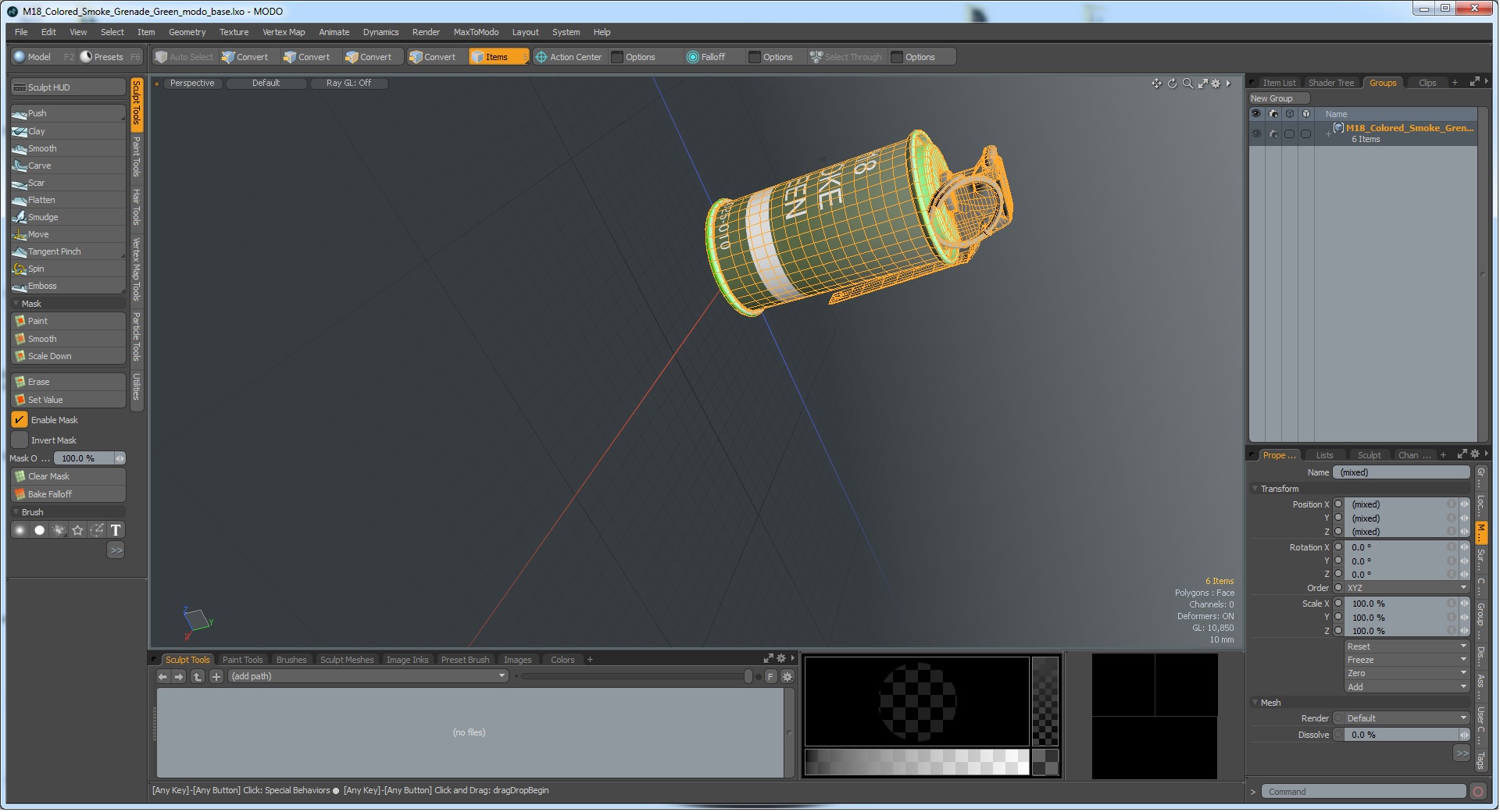Select the Emboss sculpt tool
Viewport: 1500px width, 812px height.
pos(68,286)
